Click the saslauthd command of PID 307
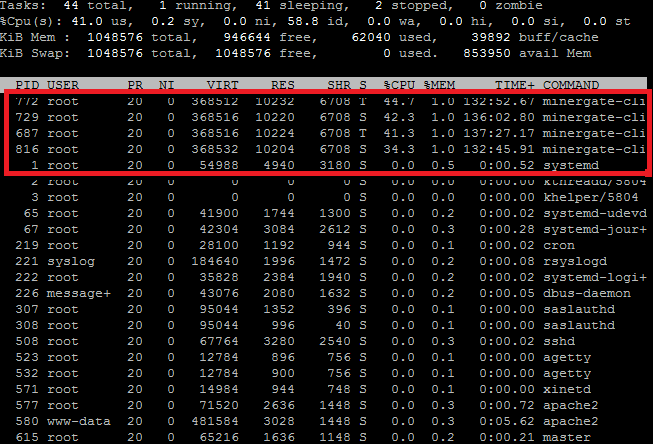653x444 pixels. 578,309
